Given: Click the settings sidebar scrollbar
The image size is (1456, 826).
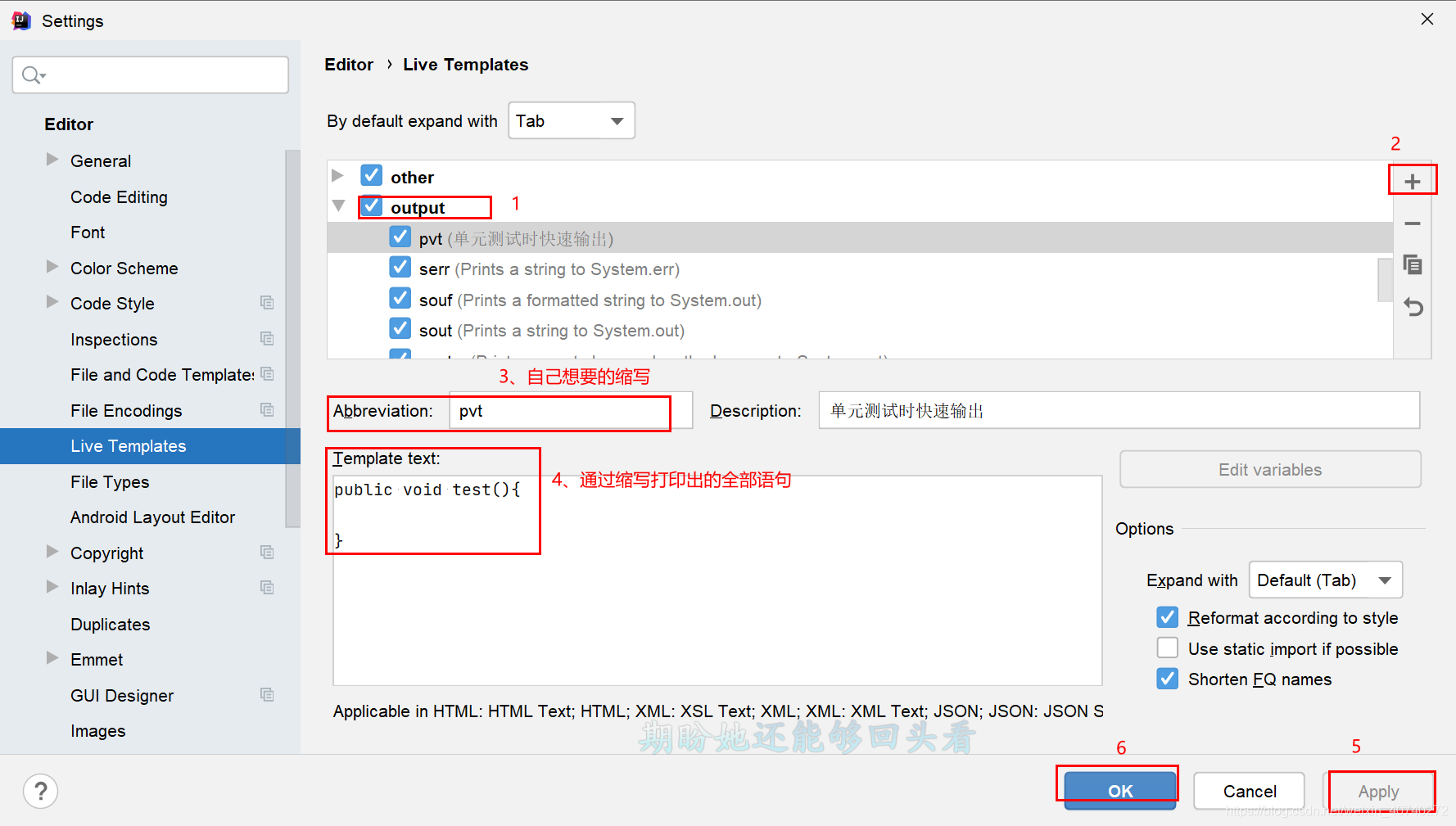Looking at the screenshot, I should tap(293, 339).
